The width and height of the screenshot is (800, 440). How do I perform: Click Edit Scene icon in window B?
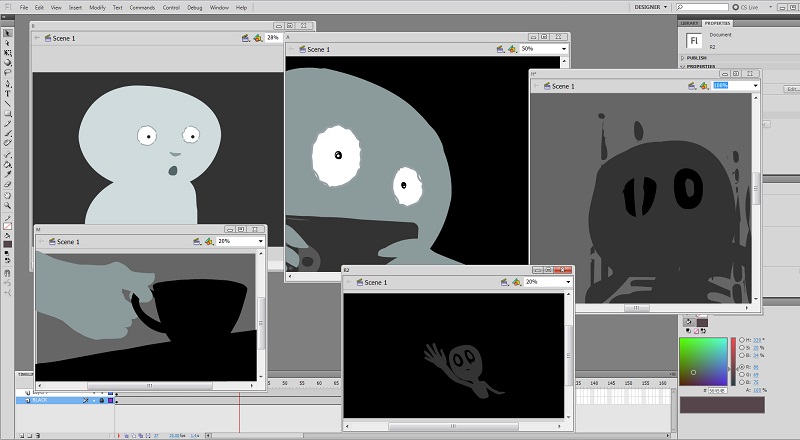pos(245,38)
